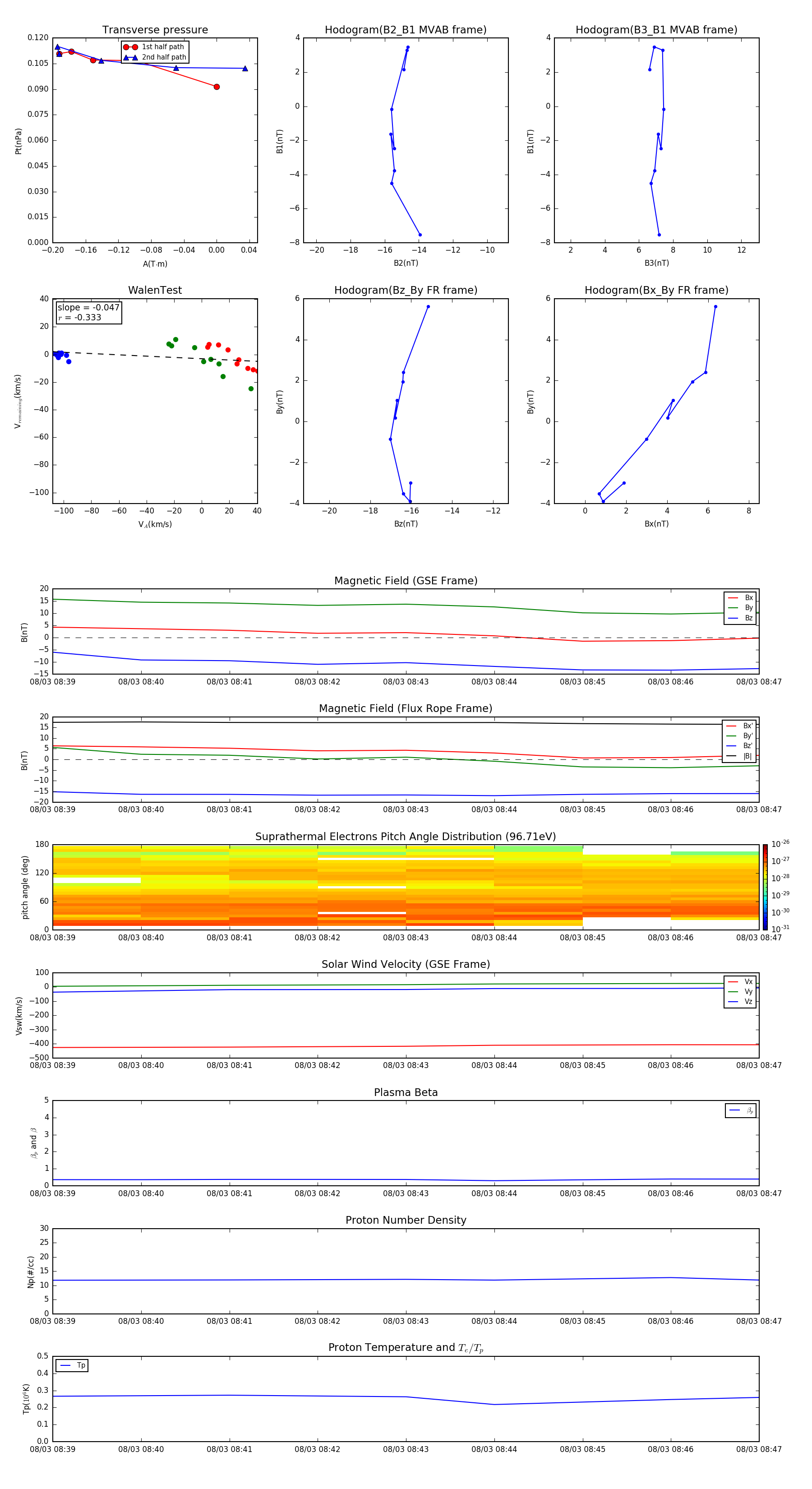The width and height of the screenshot is (812, 1489).
Task: Click the Suprathermal Electrons Pitch Angle Distribution title
Action: 406,837
